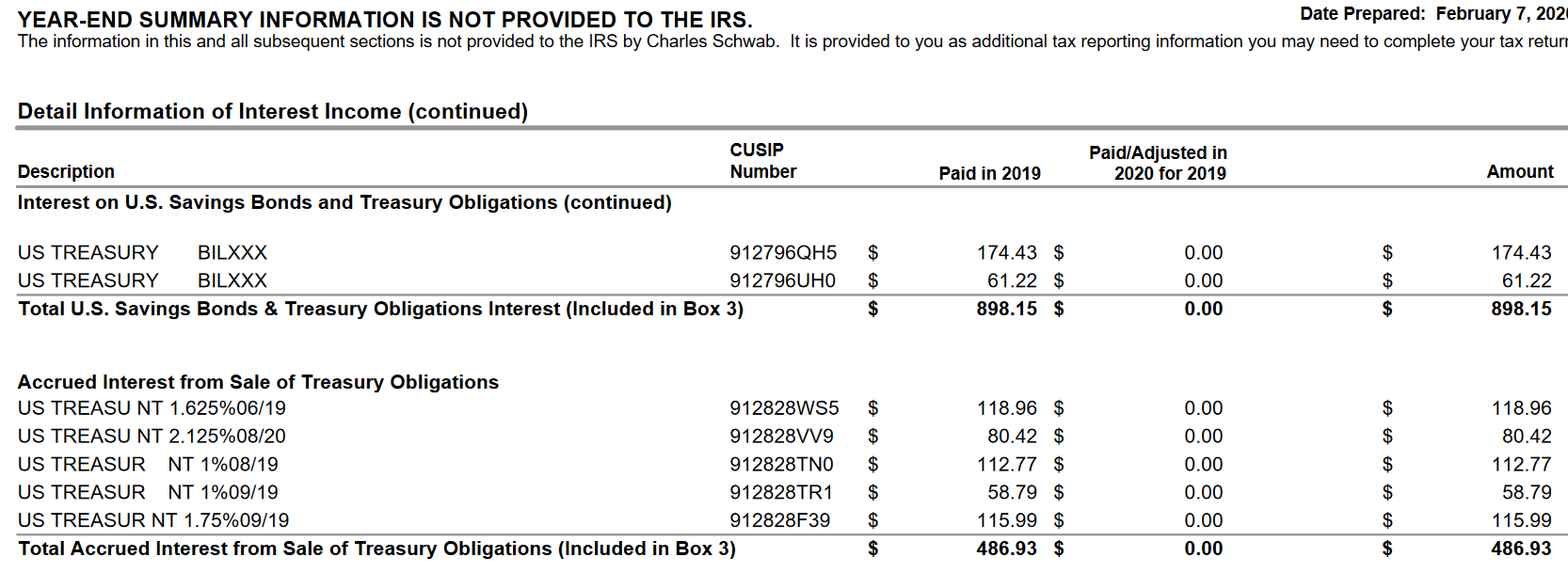Click CUSIP 912828TN0

780,465
